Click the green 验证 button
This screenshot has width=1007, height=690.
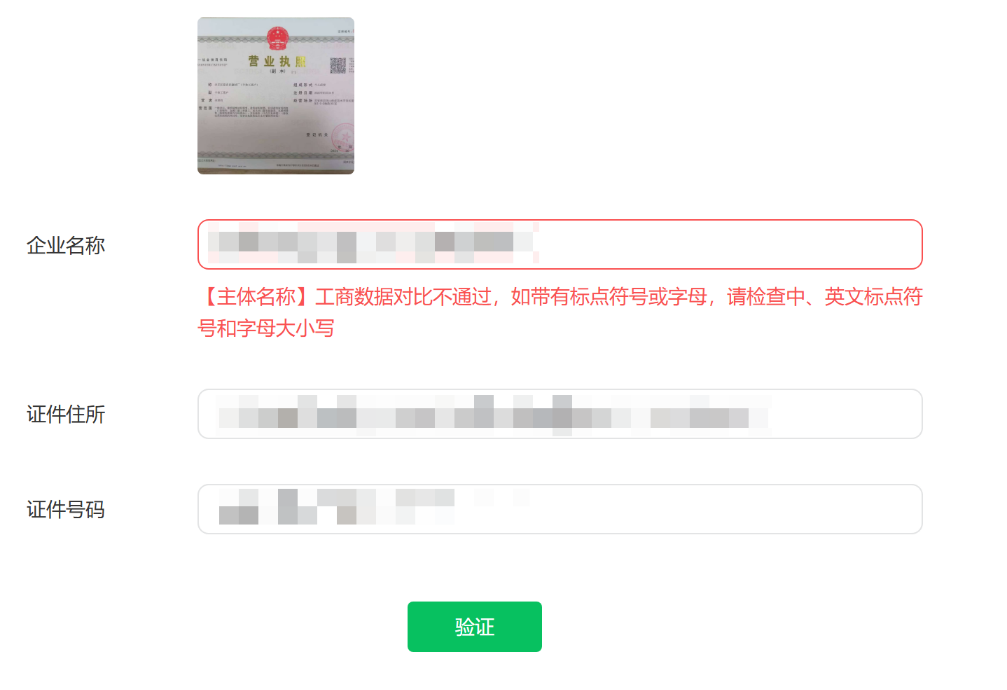475,626
